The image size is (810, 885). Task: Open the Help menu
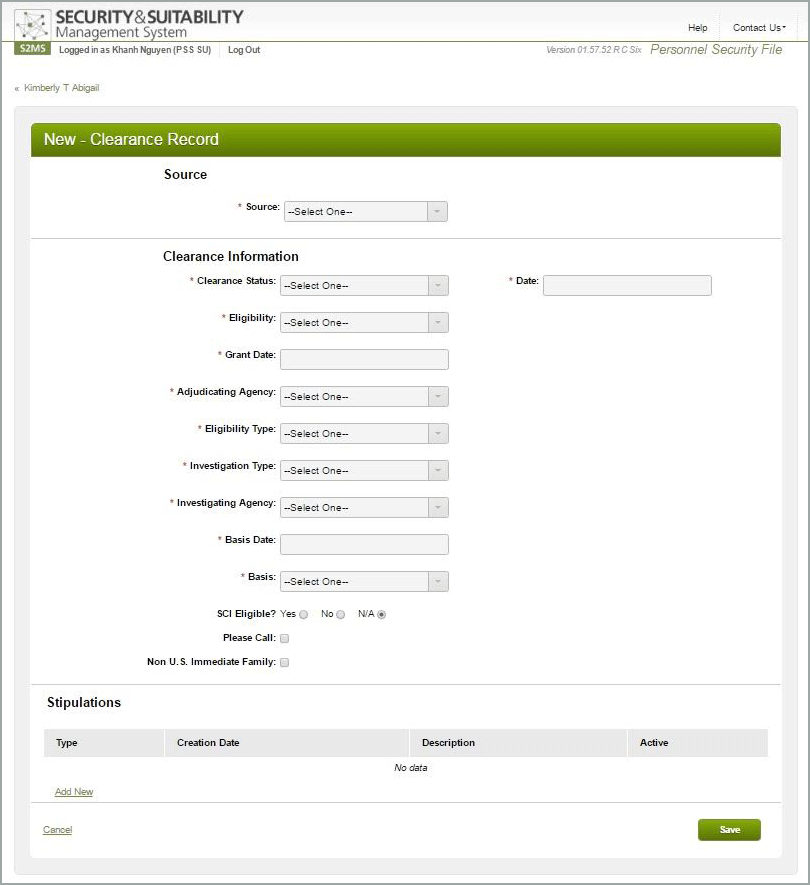(697, 28)
